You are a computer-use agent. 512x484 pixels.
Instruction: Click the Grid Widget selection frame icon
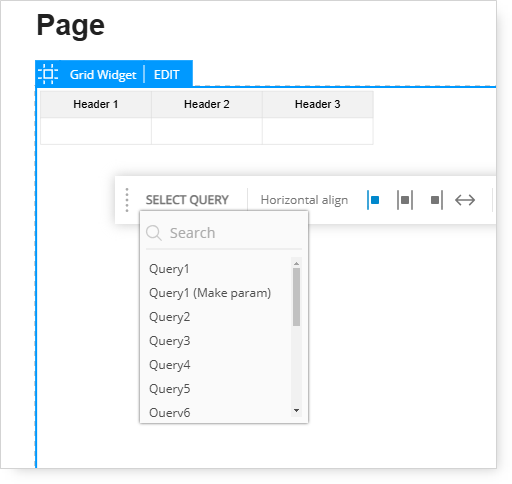pyautogui.click(x=48, y=74)
